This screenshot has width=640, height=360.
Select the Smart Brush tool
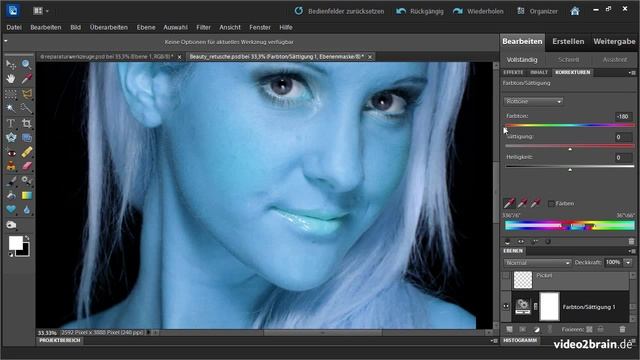27,180
